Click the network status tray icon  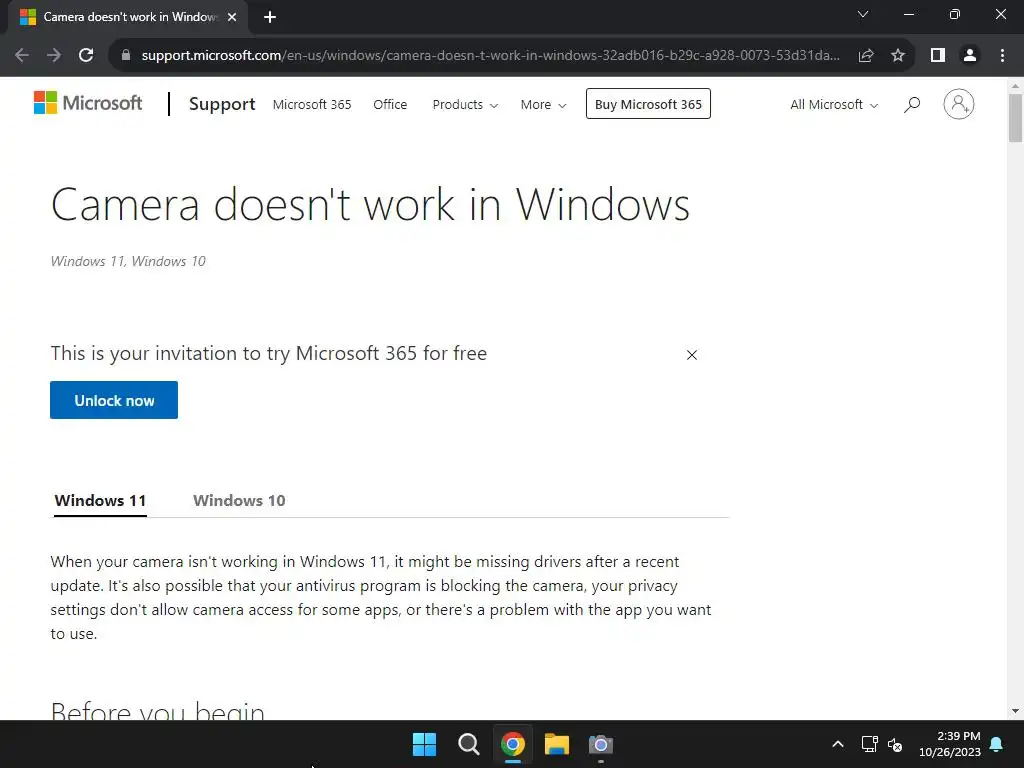[869, 744]
